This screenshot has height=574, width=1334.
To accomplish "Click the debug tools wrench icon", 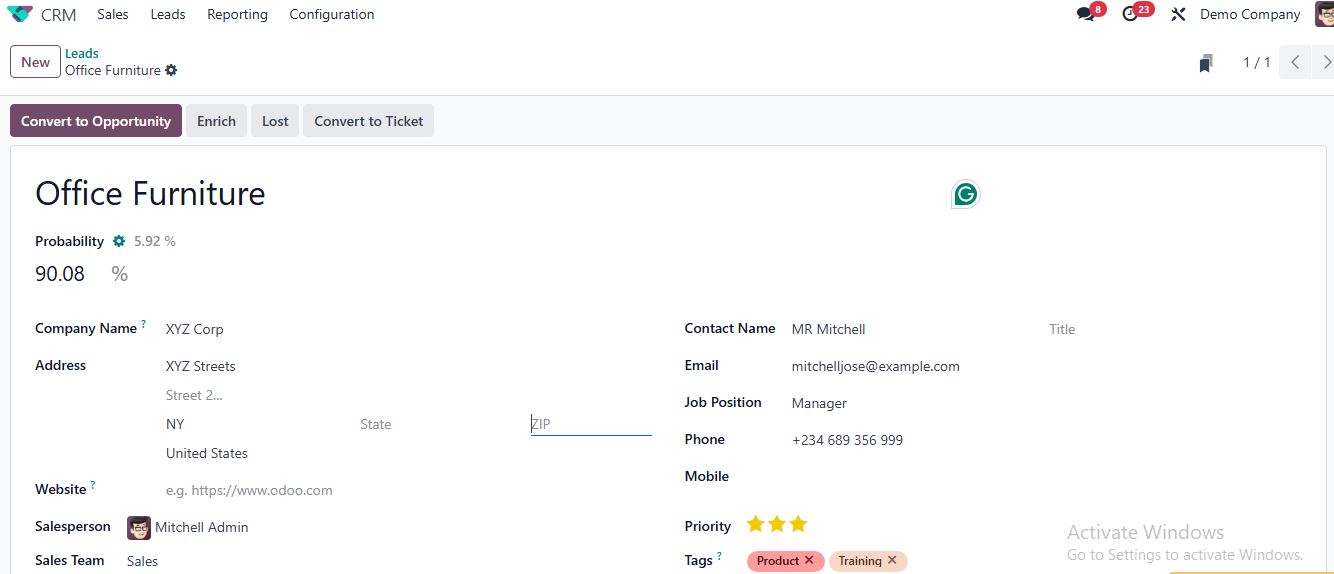I will [x=1178, y=14].
